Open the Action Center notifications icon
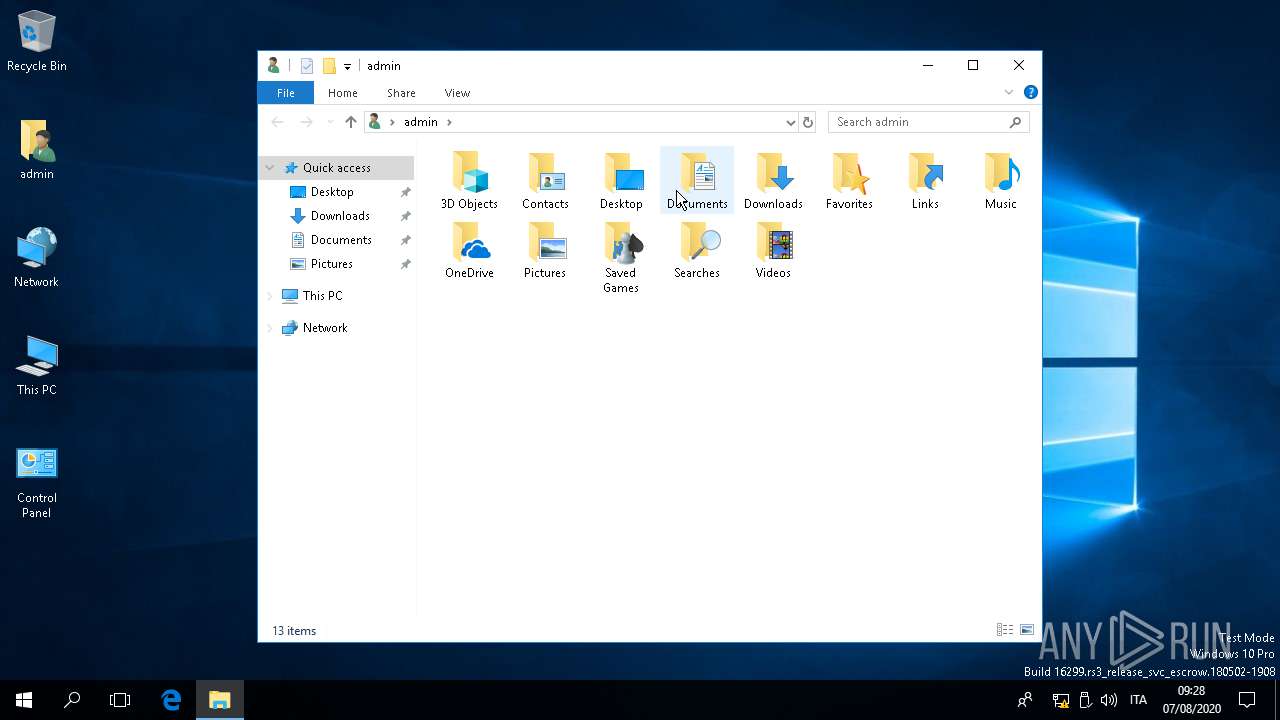 1247,700
